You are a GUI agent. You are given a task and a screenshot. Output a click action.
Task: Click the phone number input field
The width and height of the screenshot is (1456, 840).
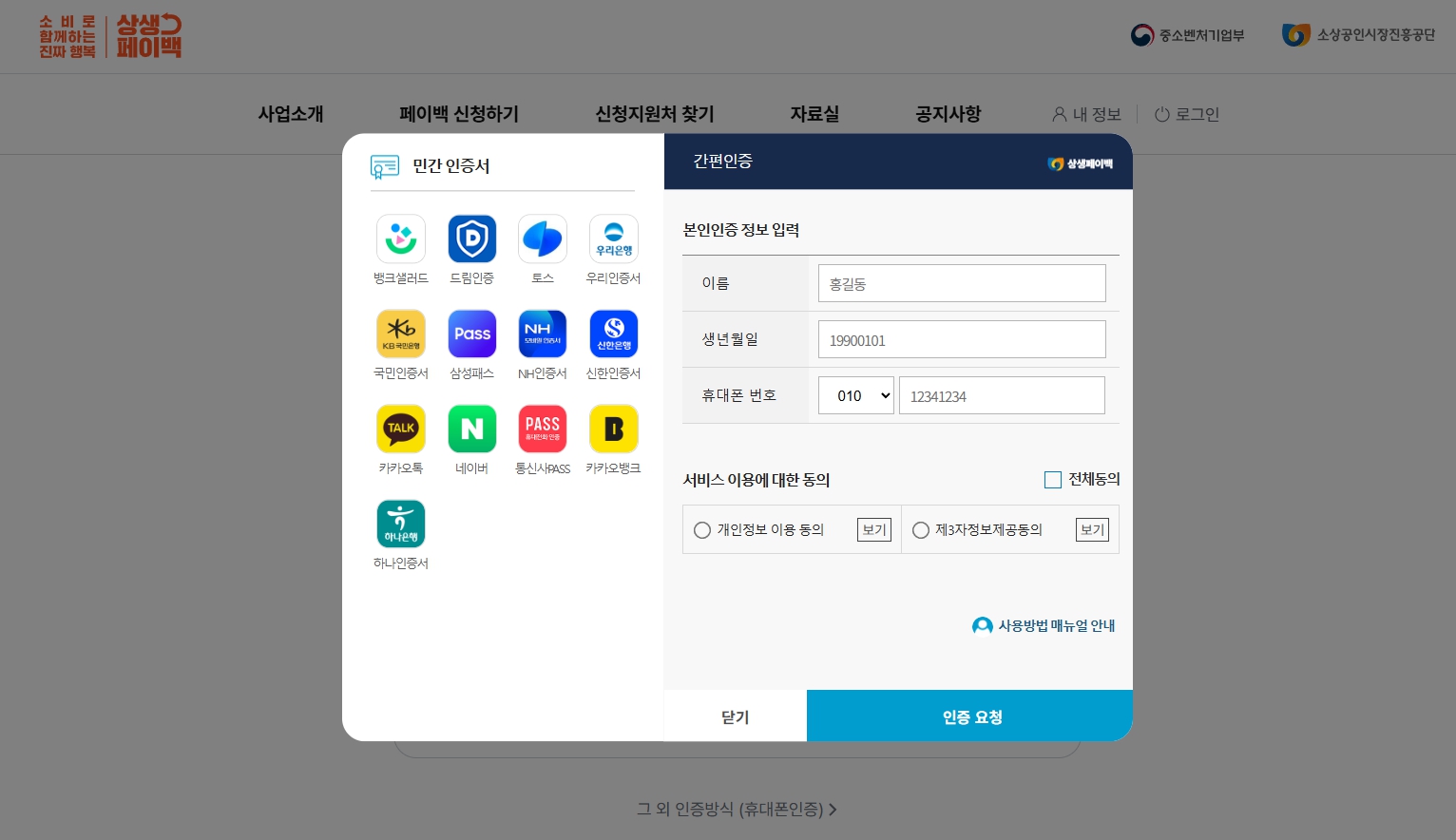pyautogui.click(x=1002, y=395)
